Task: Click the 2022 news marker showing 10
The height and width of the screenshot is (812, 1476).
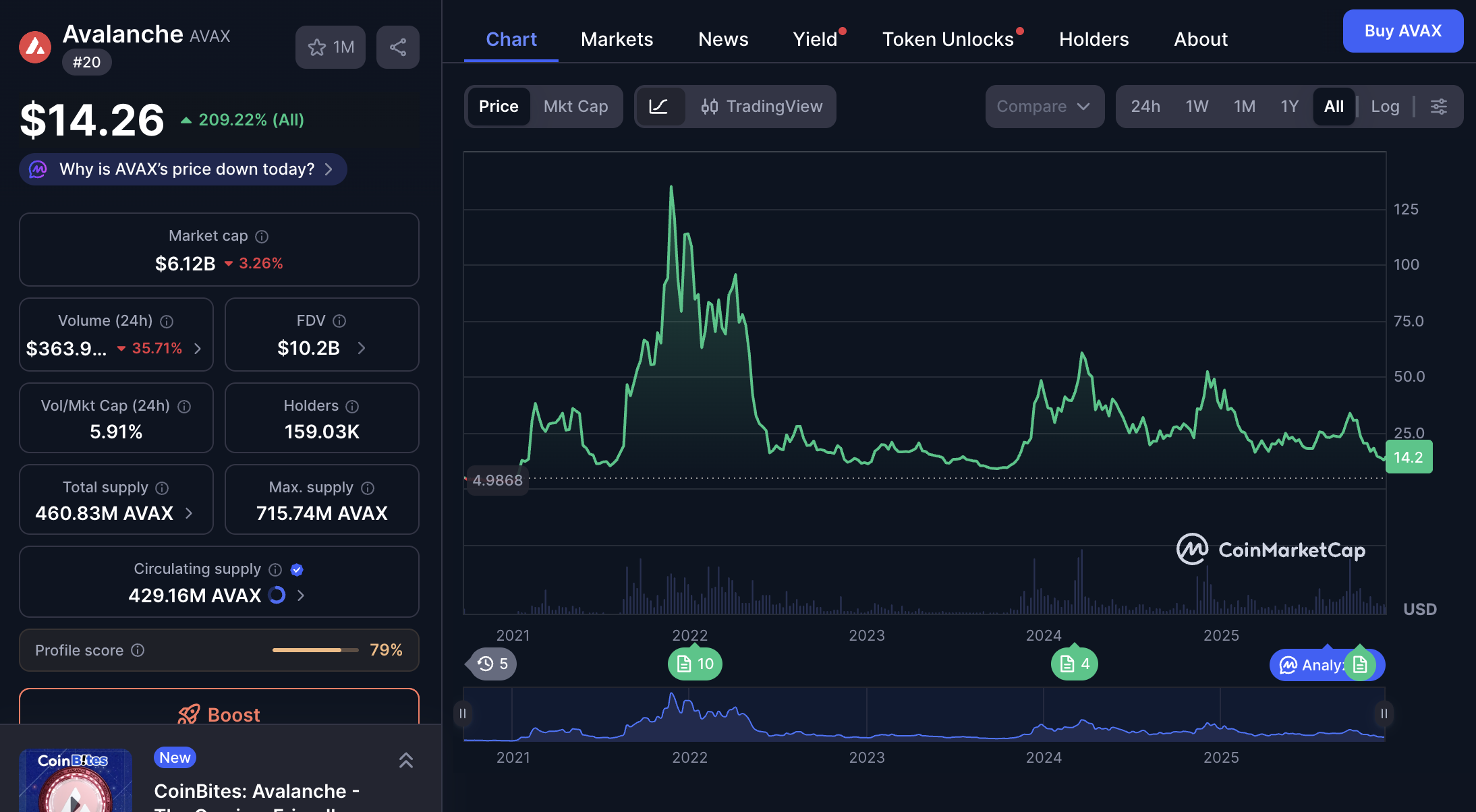Action: [695, 664]
